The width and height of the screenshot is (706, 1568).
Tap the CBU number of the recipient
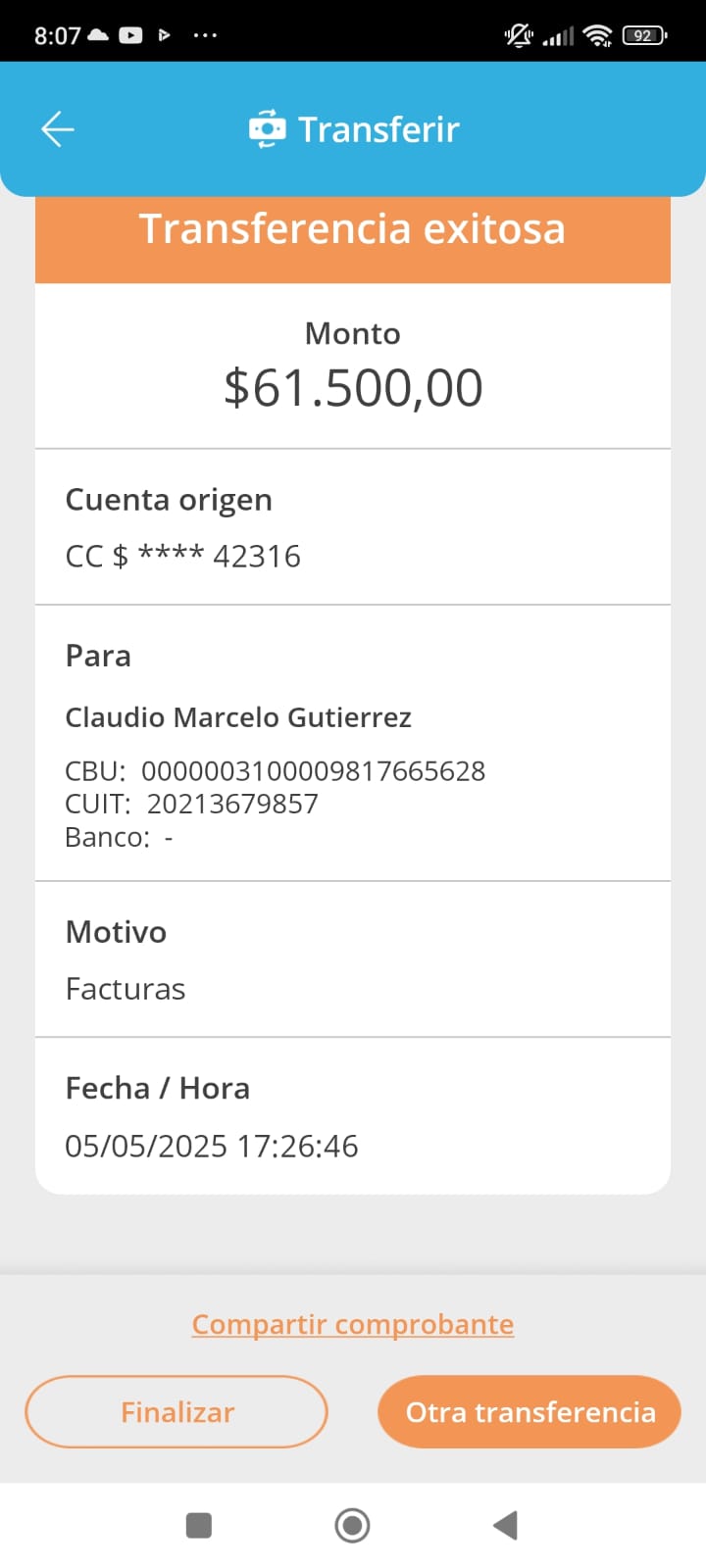(x=313, y=771)
